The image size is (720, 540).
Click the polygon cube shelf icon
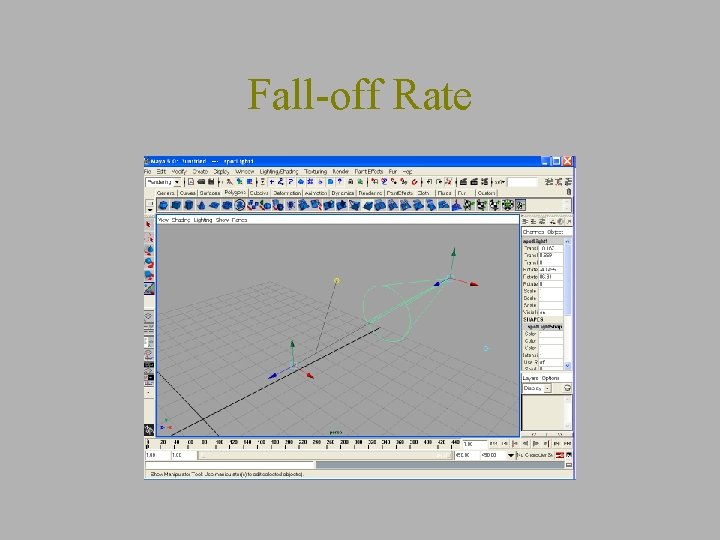(x=176, y=205)
